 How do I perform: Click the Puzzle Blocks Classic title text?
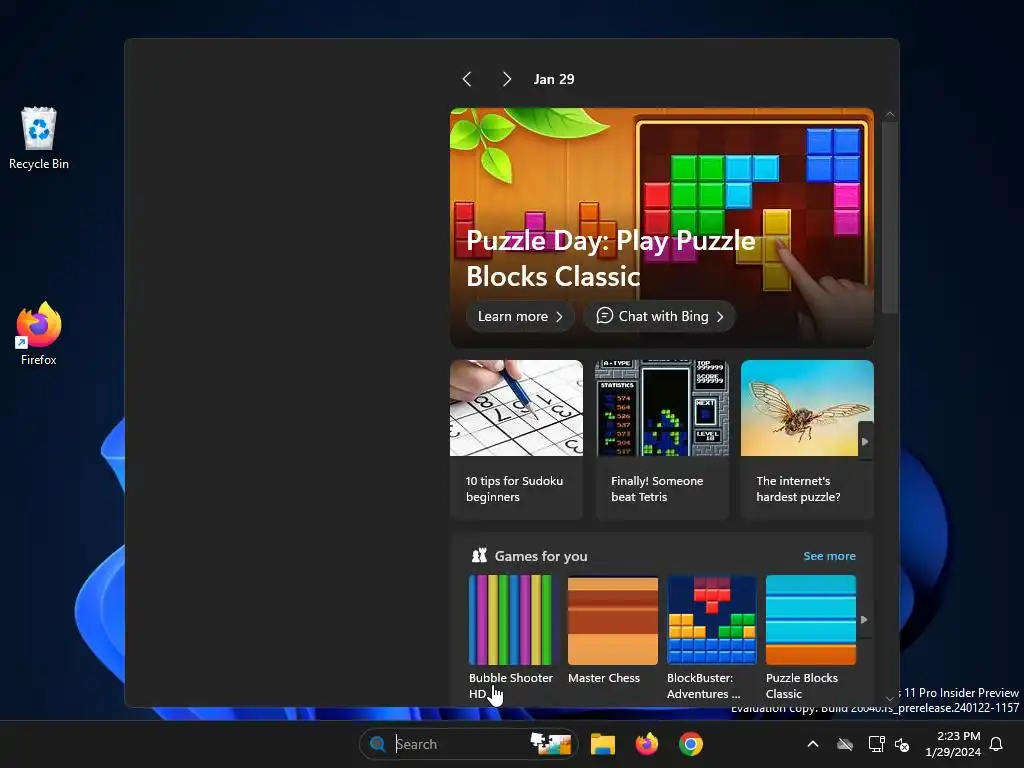tap(801, 686)
